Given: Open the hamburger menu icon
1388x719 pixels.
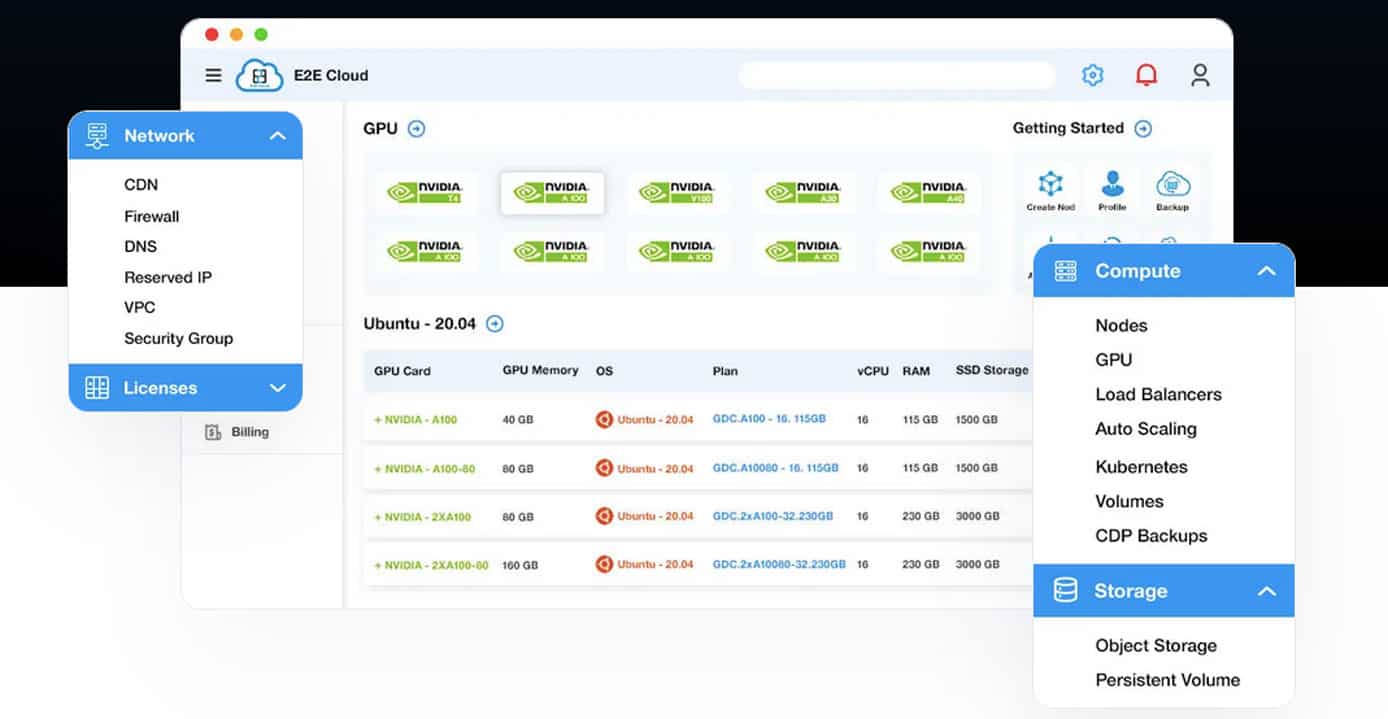Looking at the screenshot, I should (x=213, y=74).
